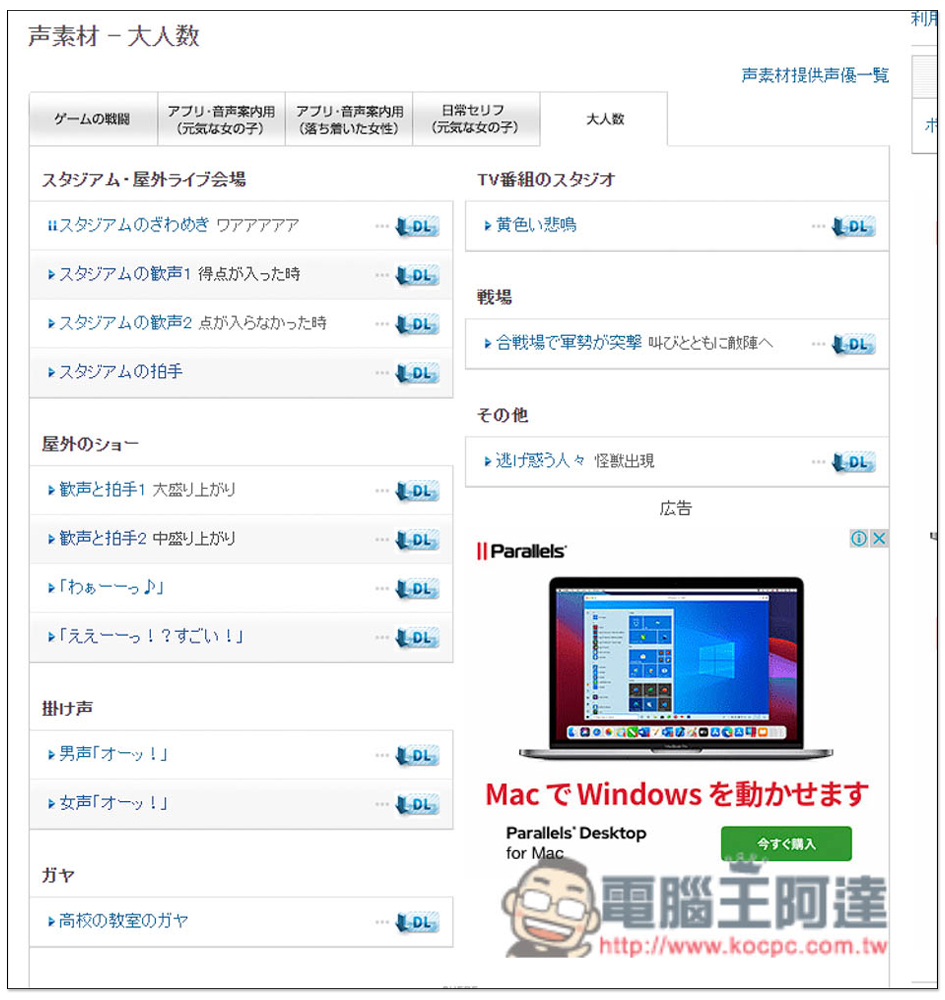Click the Parallels laptop ad image
945x1000 pixels.
click(x=661, y=665)
